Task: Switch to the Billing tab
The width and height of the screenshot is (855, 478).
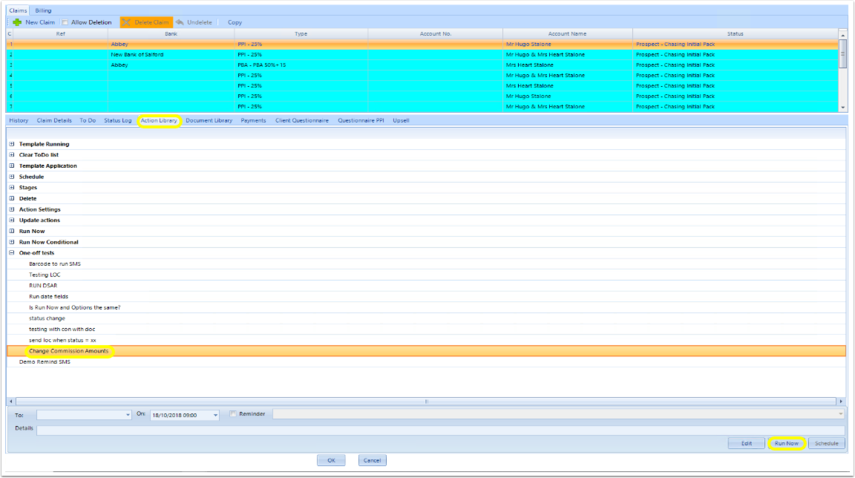Action: tap(43, 10)
